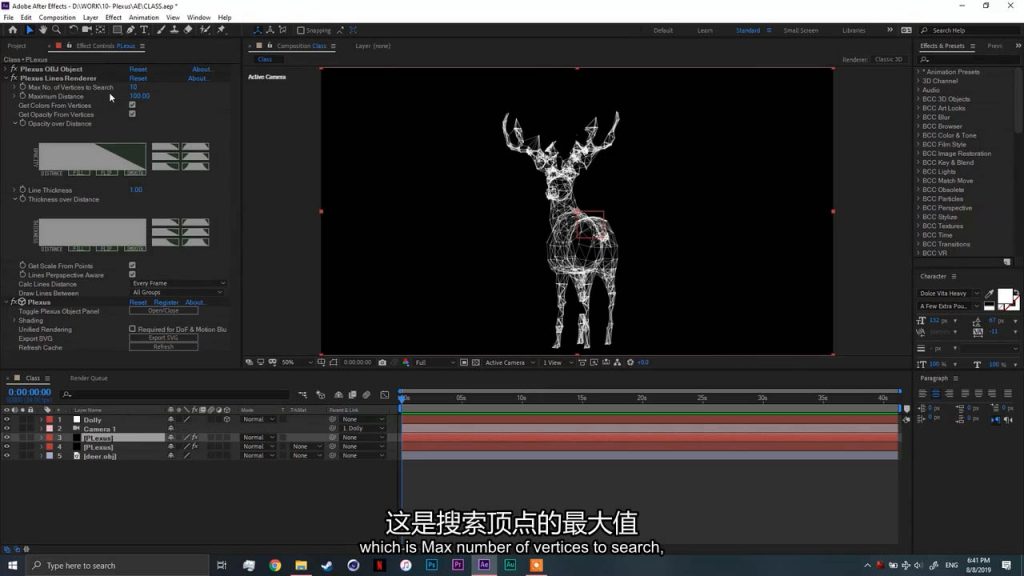
Task: Select the Rotation tool
Action: coord(73,30)
